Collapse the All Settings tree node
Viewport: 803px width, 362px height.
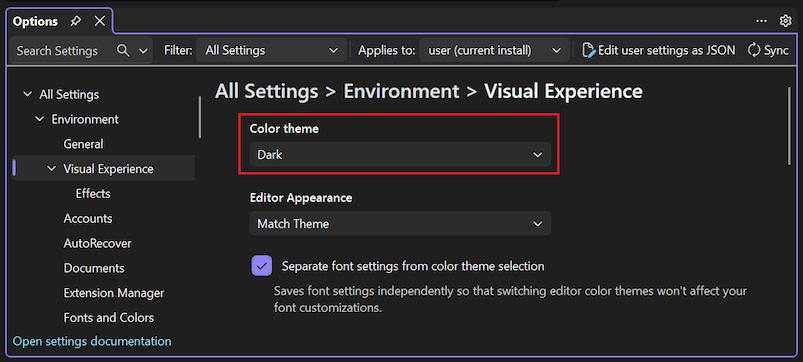[27, 95]
